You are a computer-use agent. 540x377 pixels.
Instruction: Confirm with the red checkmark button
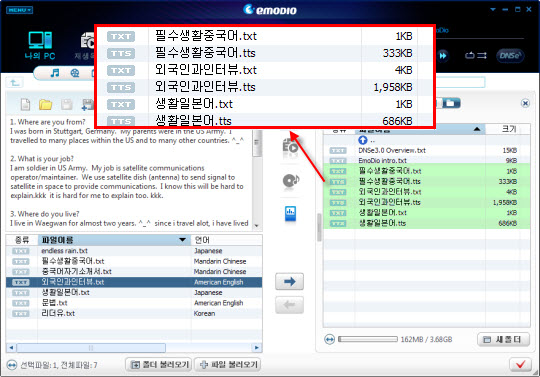[x=520, y=364]
